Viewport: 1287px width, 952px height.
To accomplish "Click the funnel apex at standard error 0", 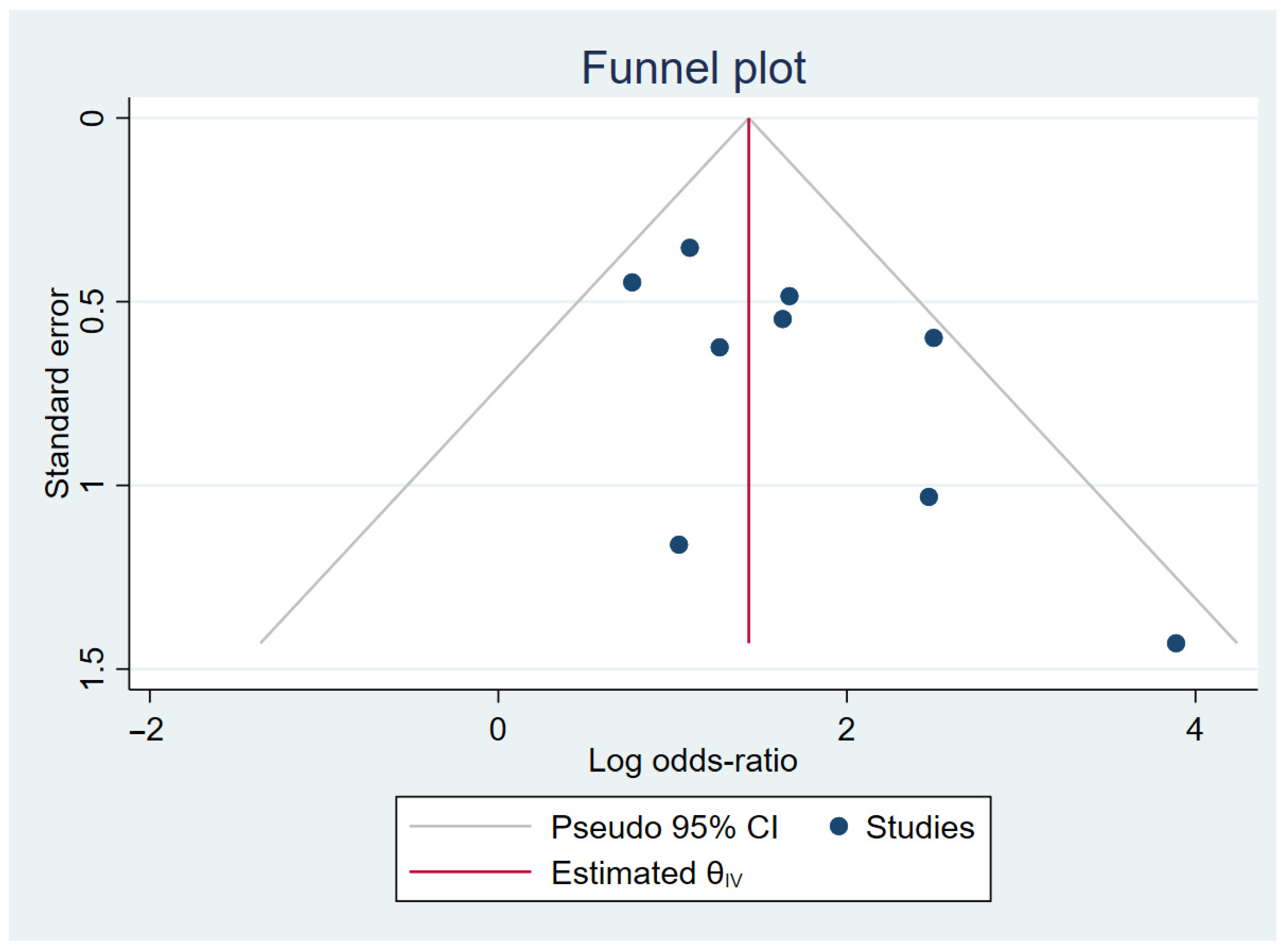I will click(748, 118).
